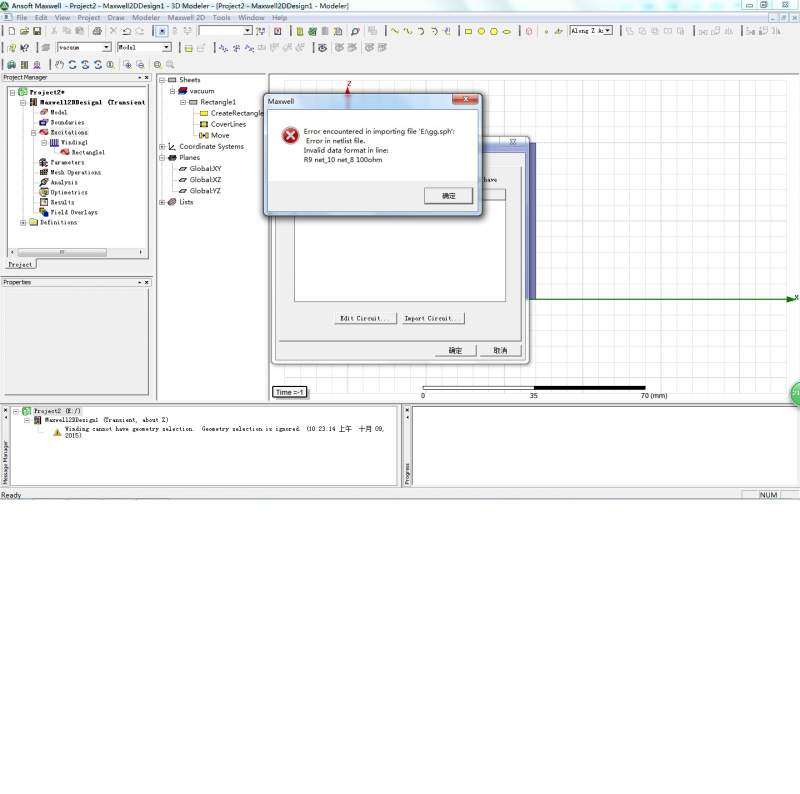This screenshot has height=794, width=800.
Task: Close the Project Manager panel
Action: tap(146, 78)
